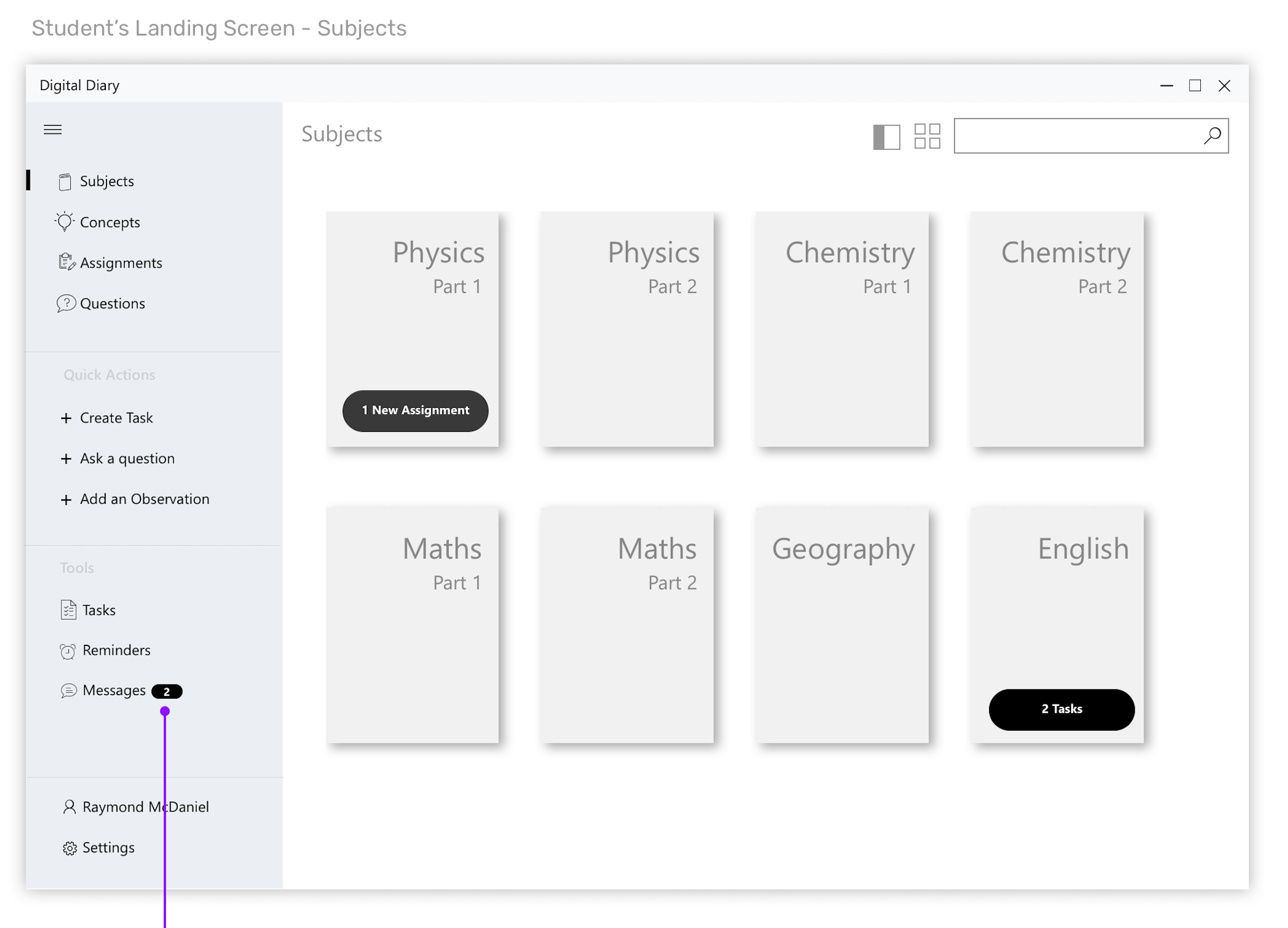The width and height of the screenshot is (1288, 928).
Task: Open Reminders via the alarm clock icon
Action: (68, 651)
